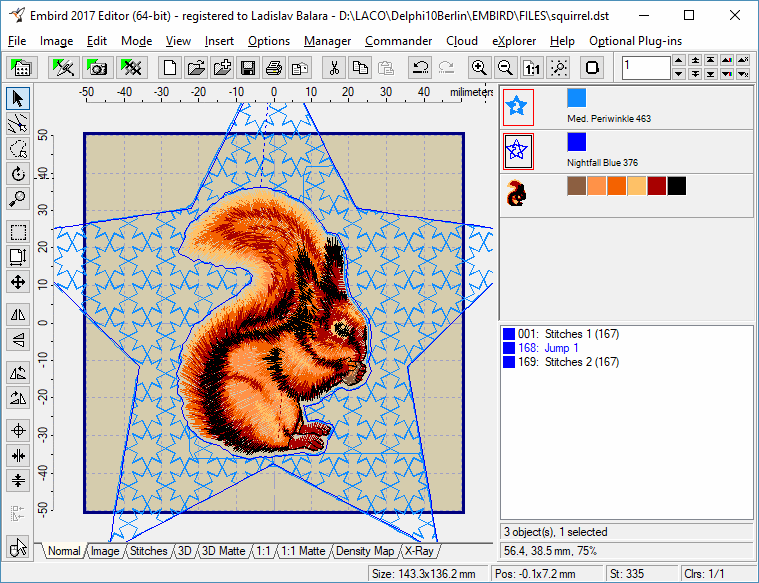This screenshot has height=583, width=759.
Task: Open a design file with folder icon
Action: (196, 68)
